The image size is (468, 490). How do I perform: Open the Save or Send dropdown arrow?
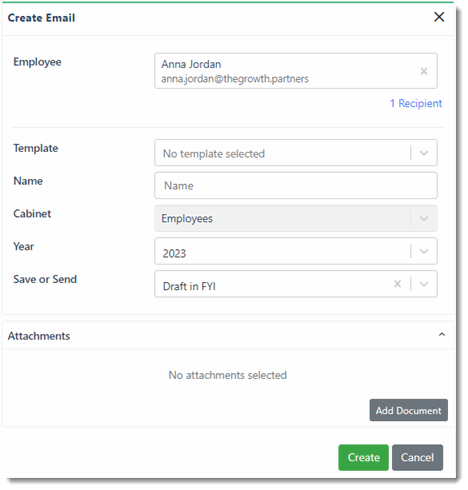click(424, 284)
